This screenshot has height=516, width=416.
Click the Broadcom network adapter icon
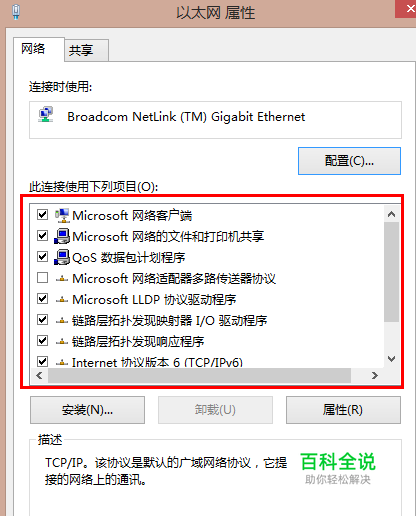[x=46, y=115]
